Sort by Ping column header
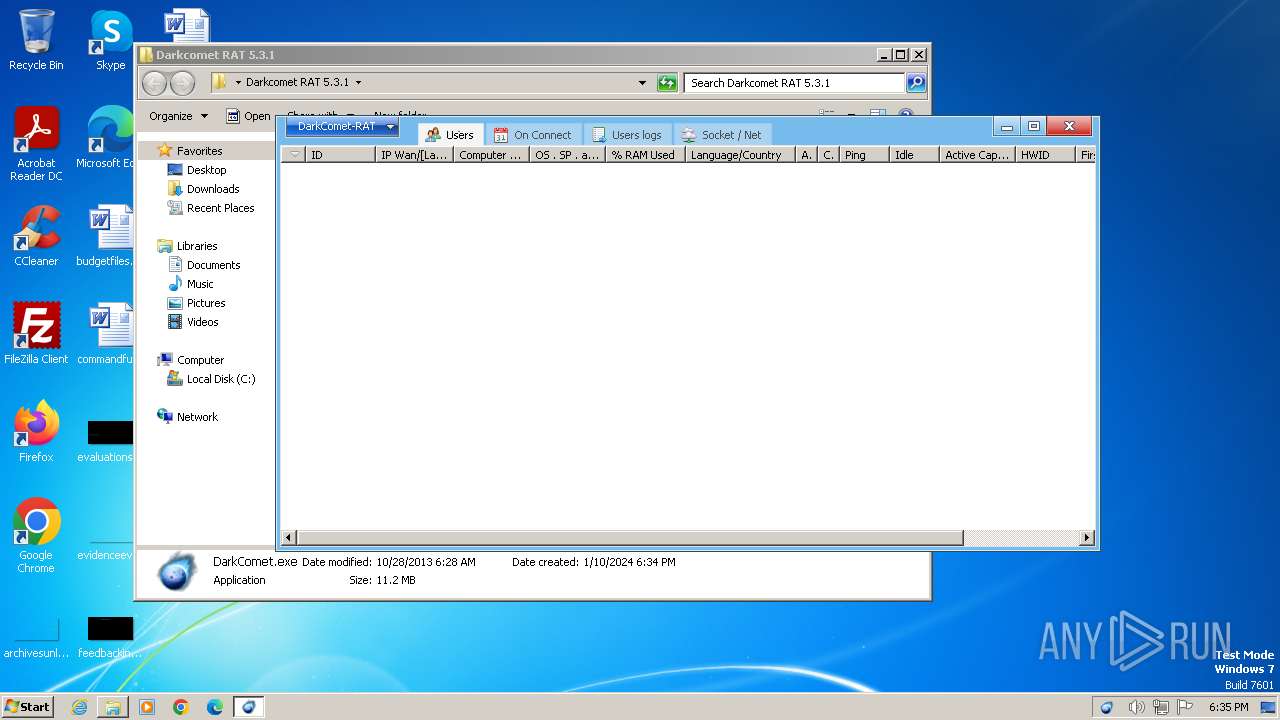Image resolution: width=1280 pixels, height=720 pixels. coord(864,155)
